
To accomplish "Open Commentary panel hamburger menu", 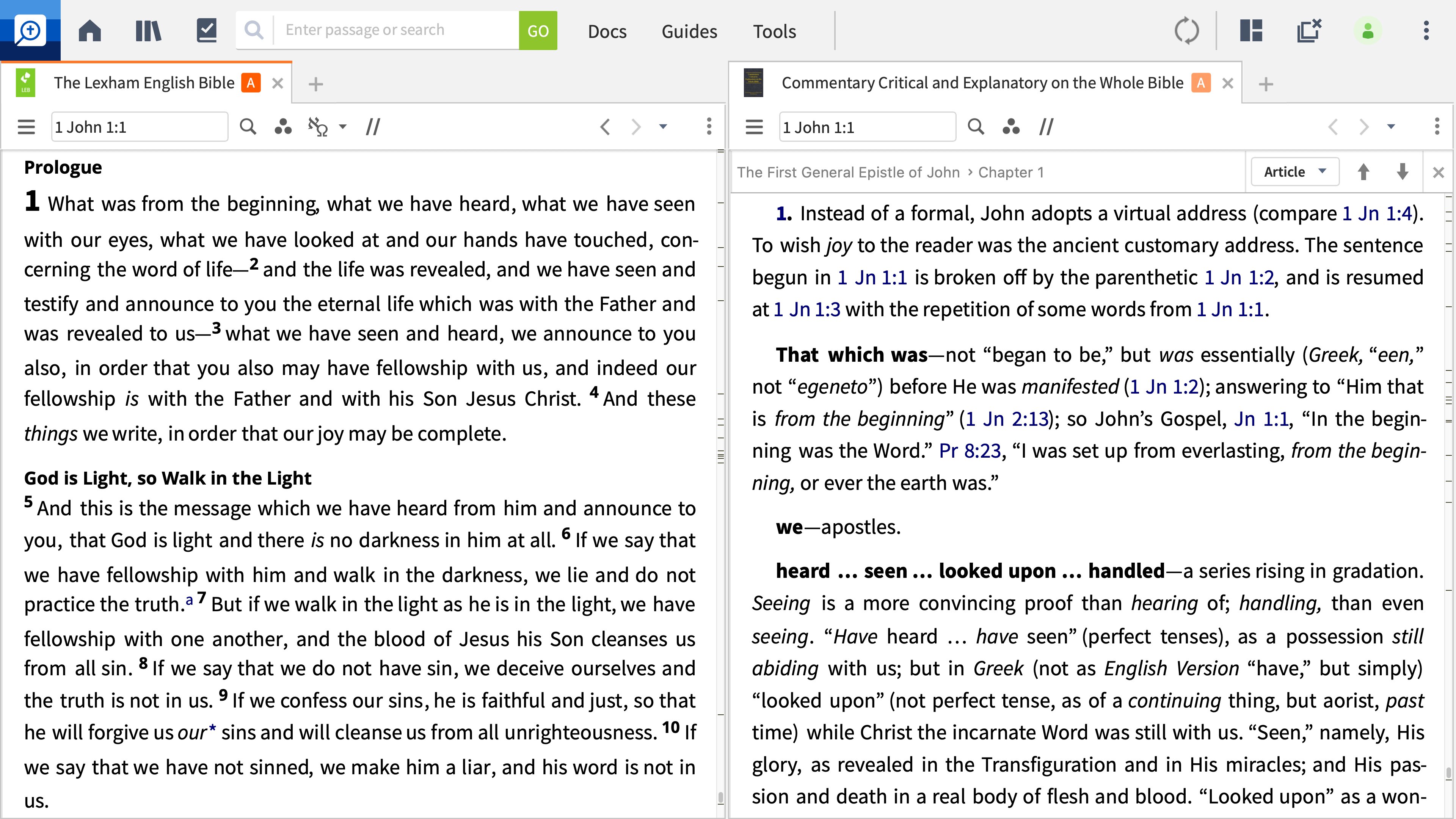I will pyautogui.click(x=754, y=127).
